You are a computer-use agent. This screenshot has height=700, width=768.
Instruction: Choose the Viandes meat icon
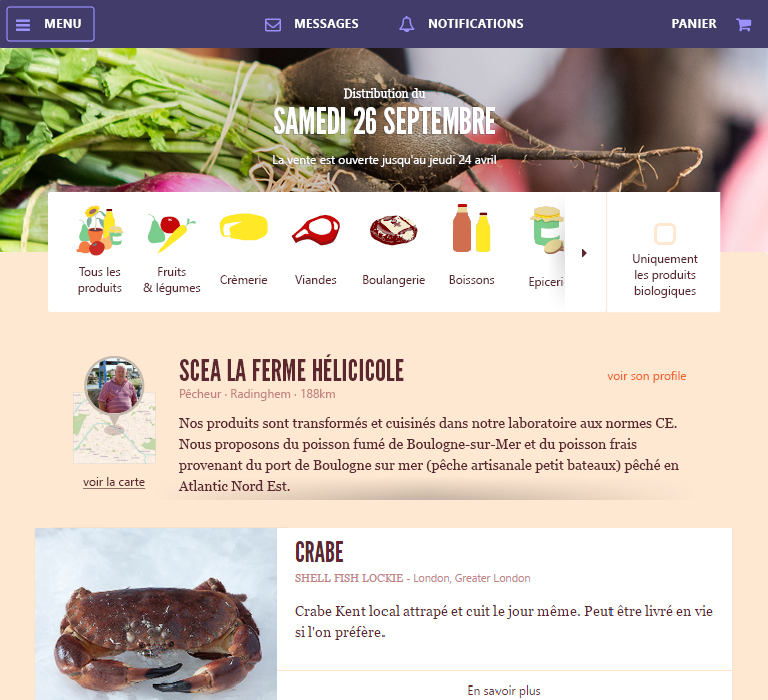coord(316,229)
